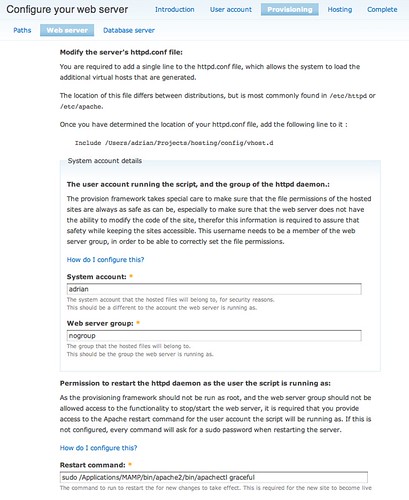The width and height of the screenshot is (409, 500).
Task: Click the System account input field
Action: click(x=214, y=289)
